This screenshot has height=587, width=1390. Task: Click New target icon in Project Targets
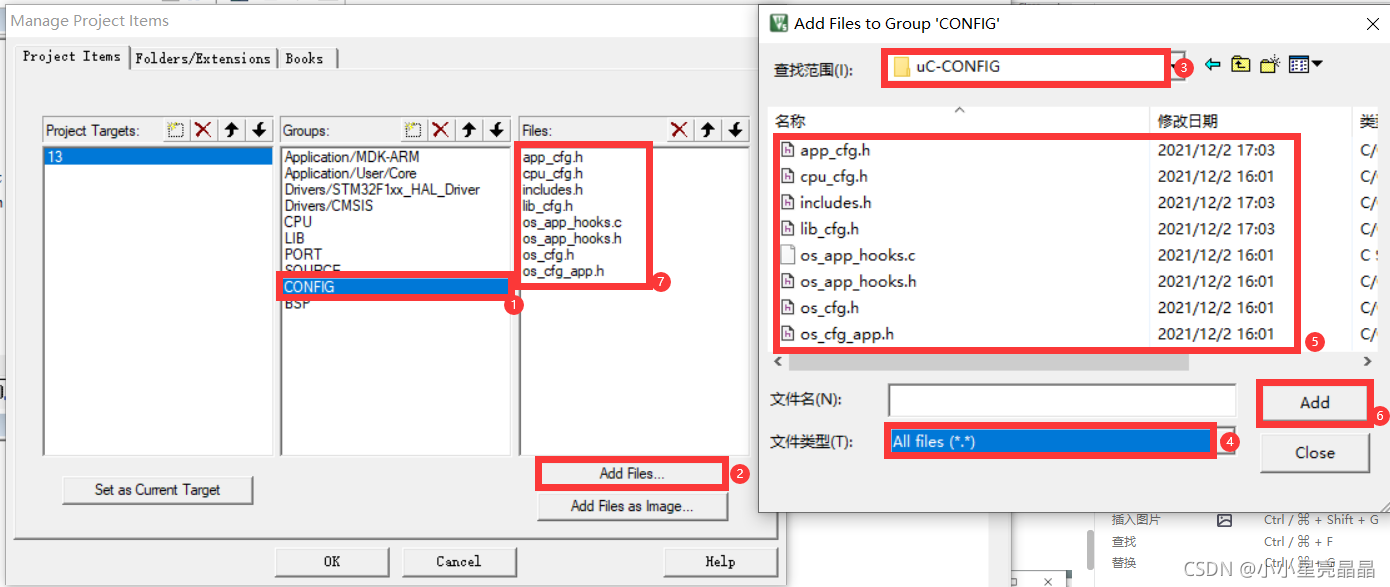coord(176,130)
